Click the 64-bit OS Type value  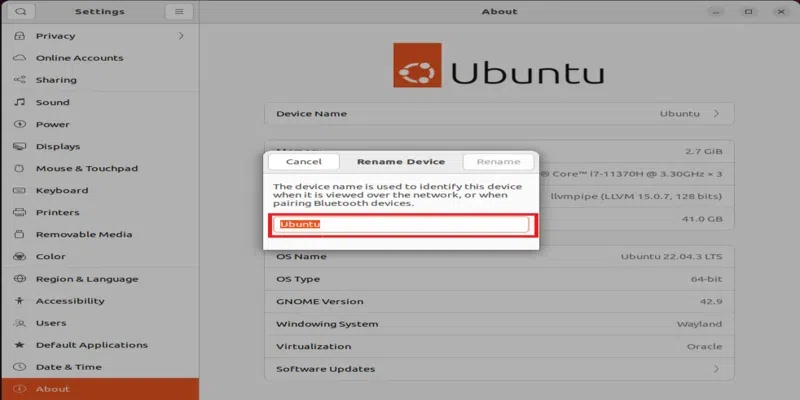(707, 279)
